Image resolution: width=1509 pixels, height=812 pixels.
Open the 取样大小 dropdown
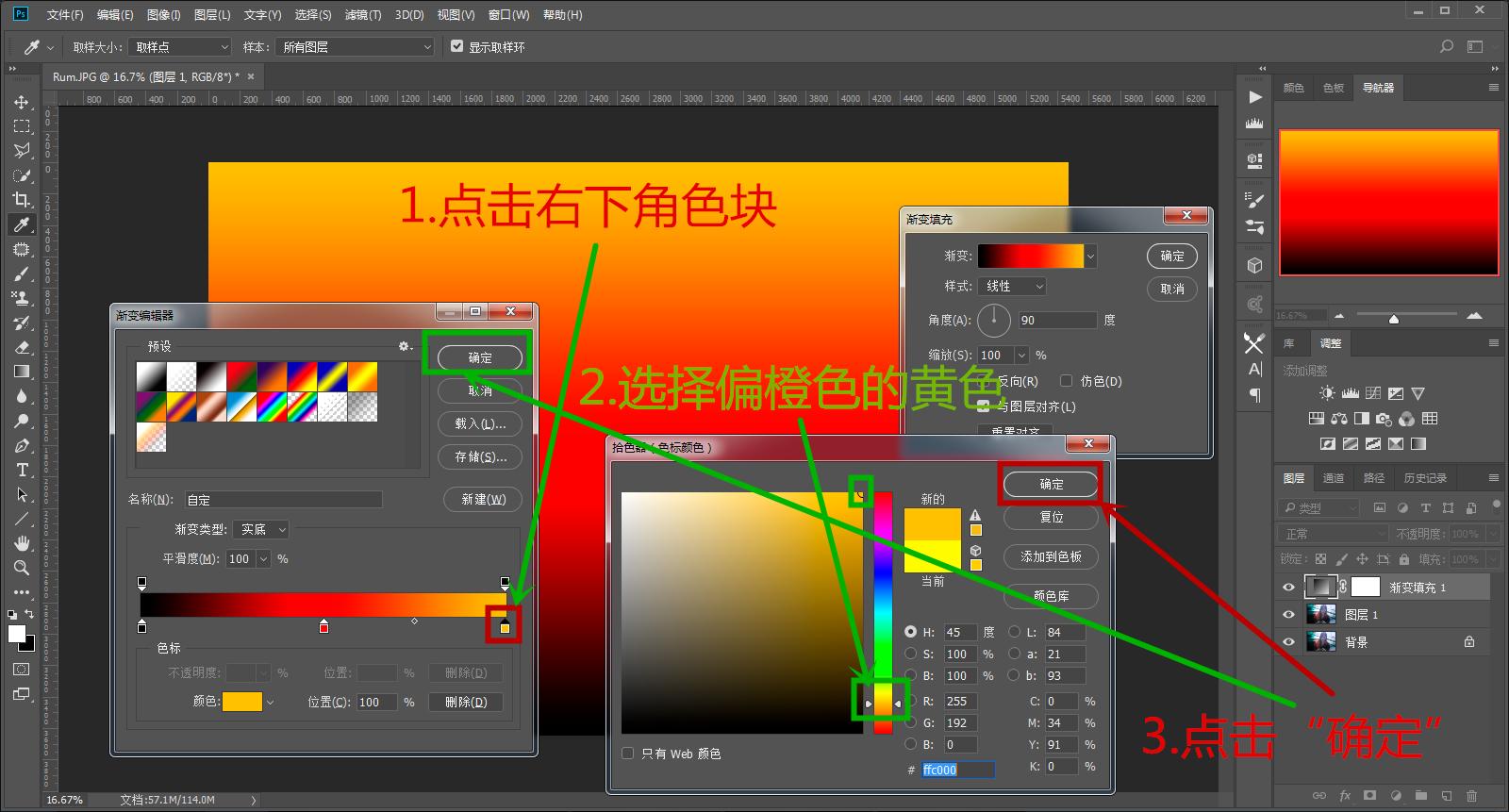[x=181, y=46]
